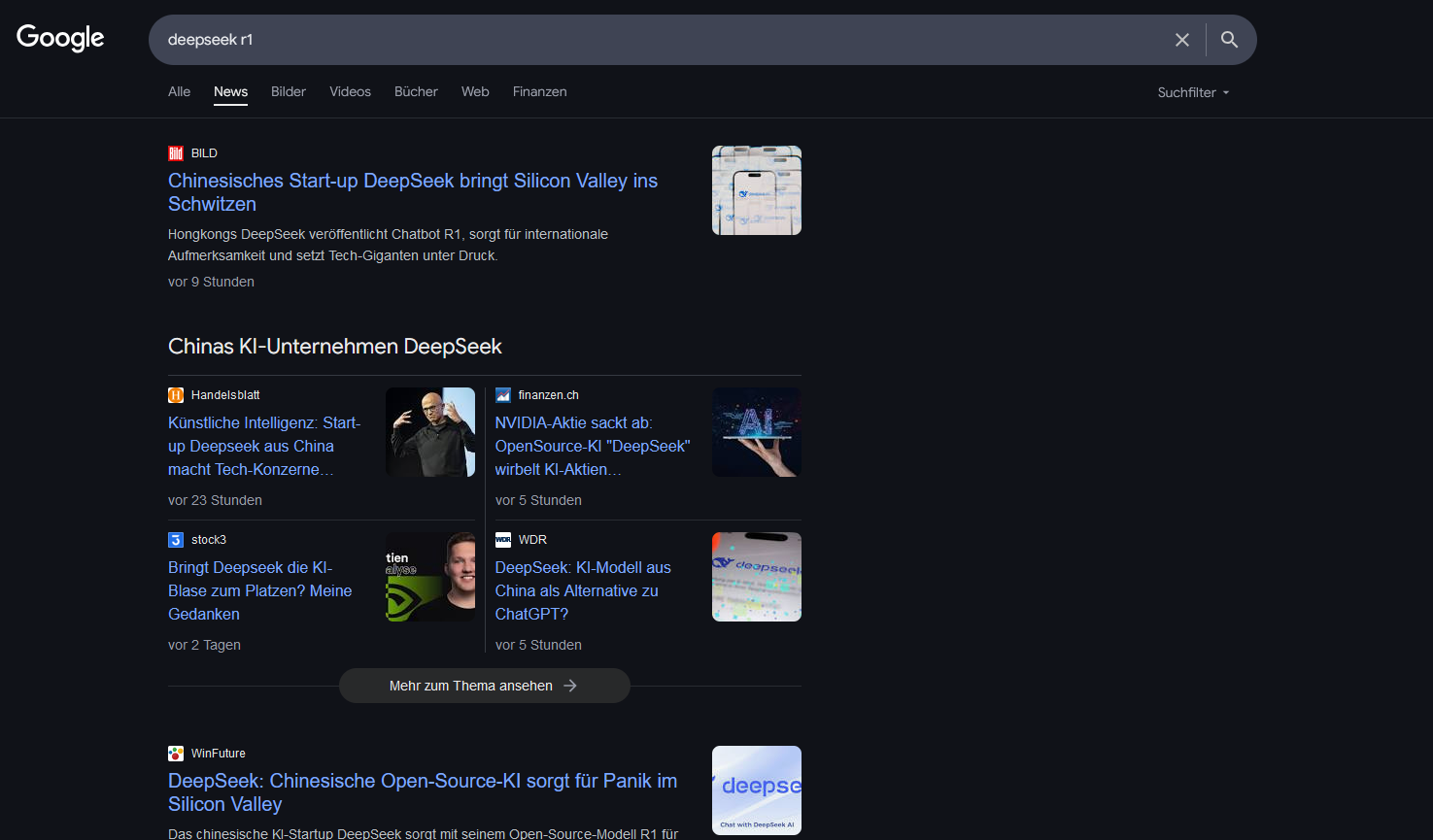Click the finanzen.ch source name
Screen dimensions: 1433x840
pos(549,395)
